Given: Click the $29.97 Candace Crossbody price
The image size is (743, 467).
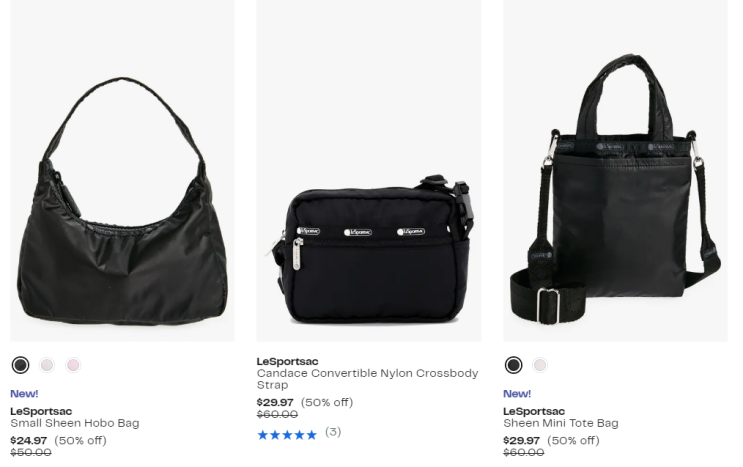Looking at the screenshot, I should point(275,403).
